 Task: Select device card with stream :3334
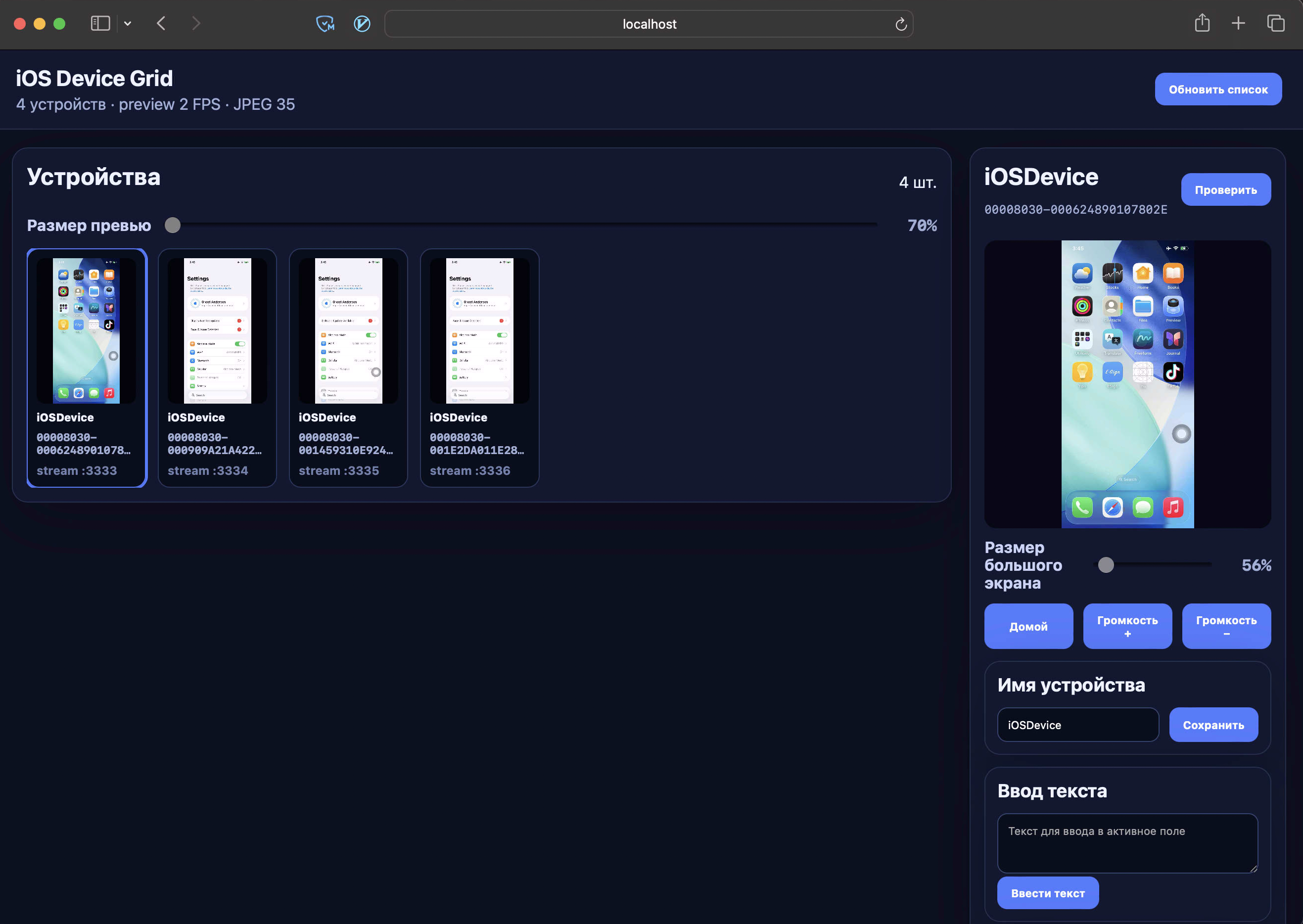click(217, 368)
